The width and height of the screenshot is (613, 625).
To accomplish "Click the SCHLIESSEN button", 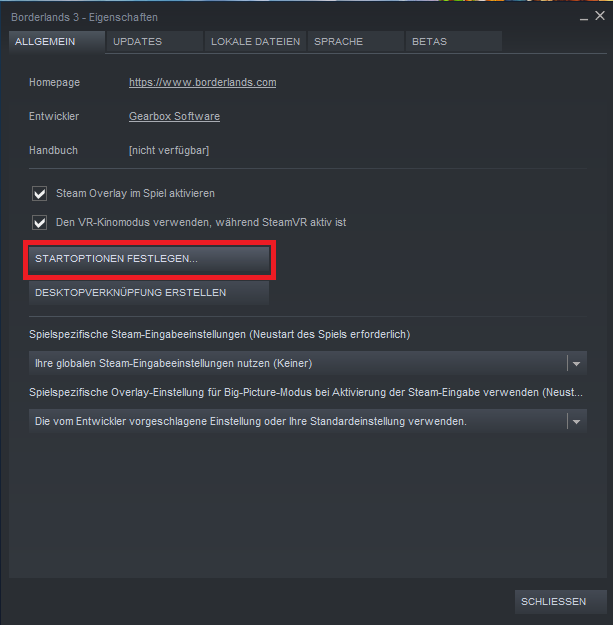I will pyautogui.click(x=561, y=602).
